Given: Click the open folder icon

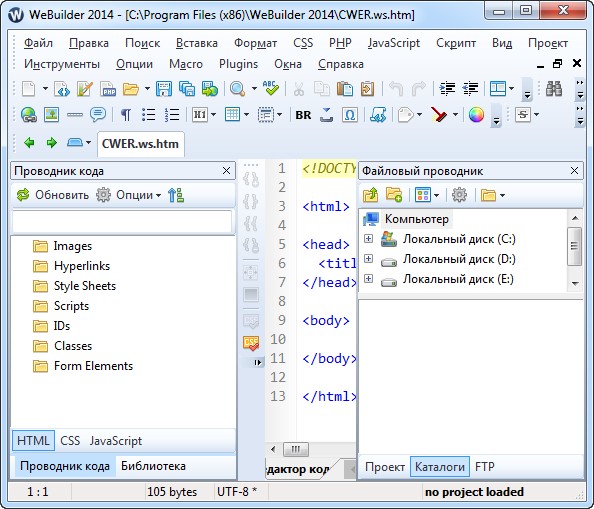Looking at the screenshot, I should [131, 89].
